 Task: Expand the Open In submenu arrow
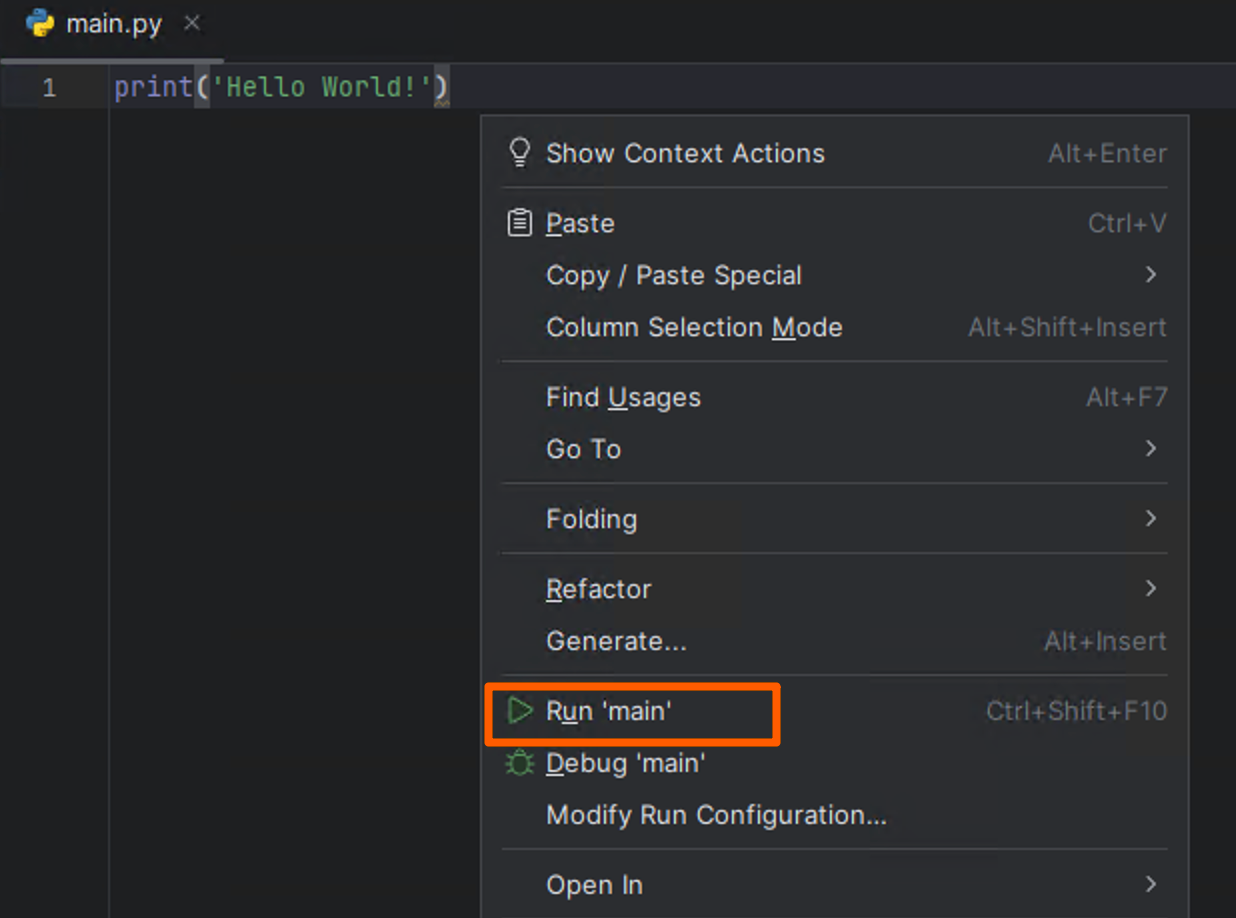[x=1151, y=885]
